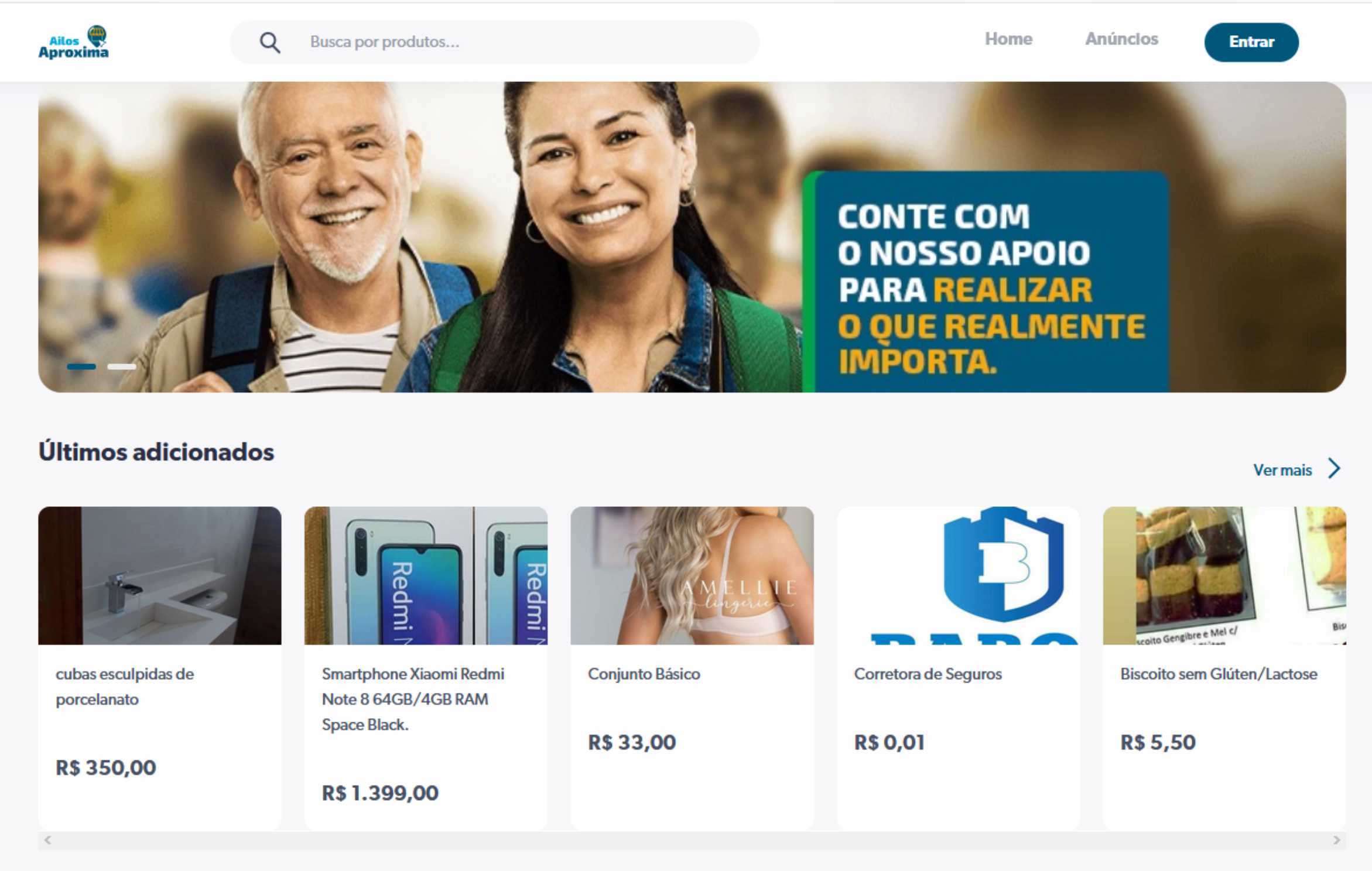Open the Biscoito sem Glúten/Lactose image
Screen dimensions: 1372x871
1224,575
